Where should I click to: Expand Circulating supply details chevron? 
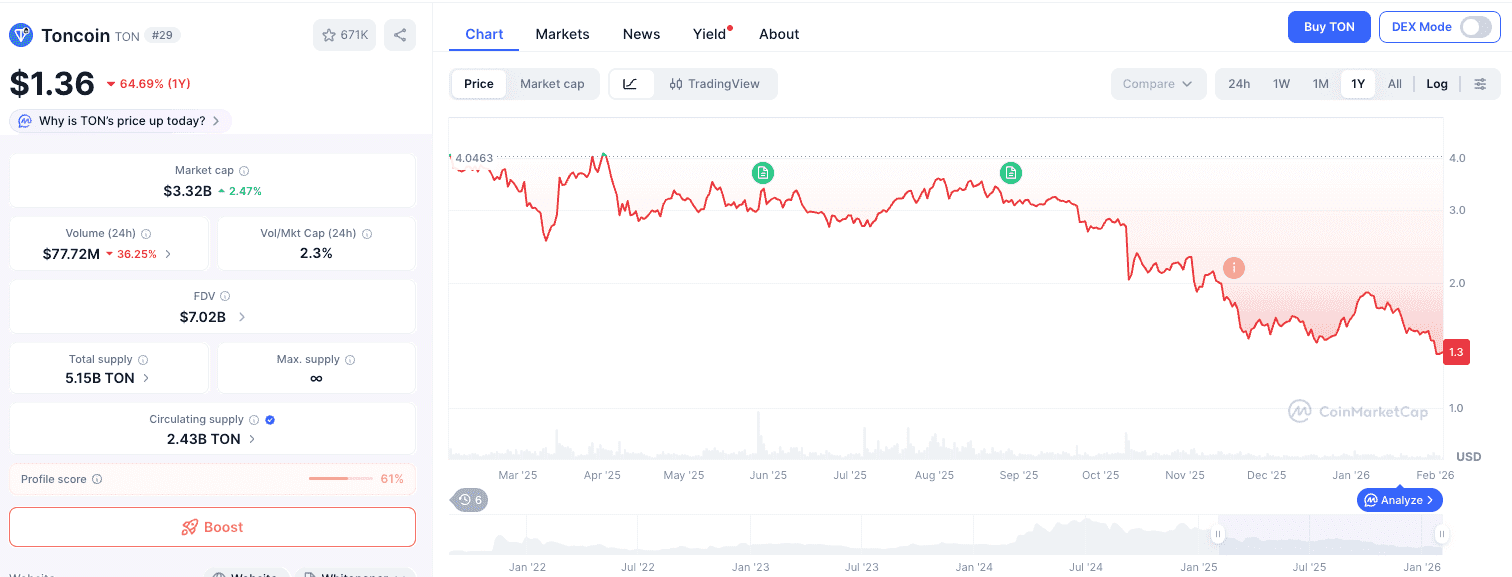(251, 439)
